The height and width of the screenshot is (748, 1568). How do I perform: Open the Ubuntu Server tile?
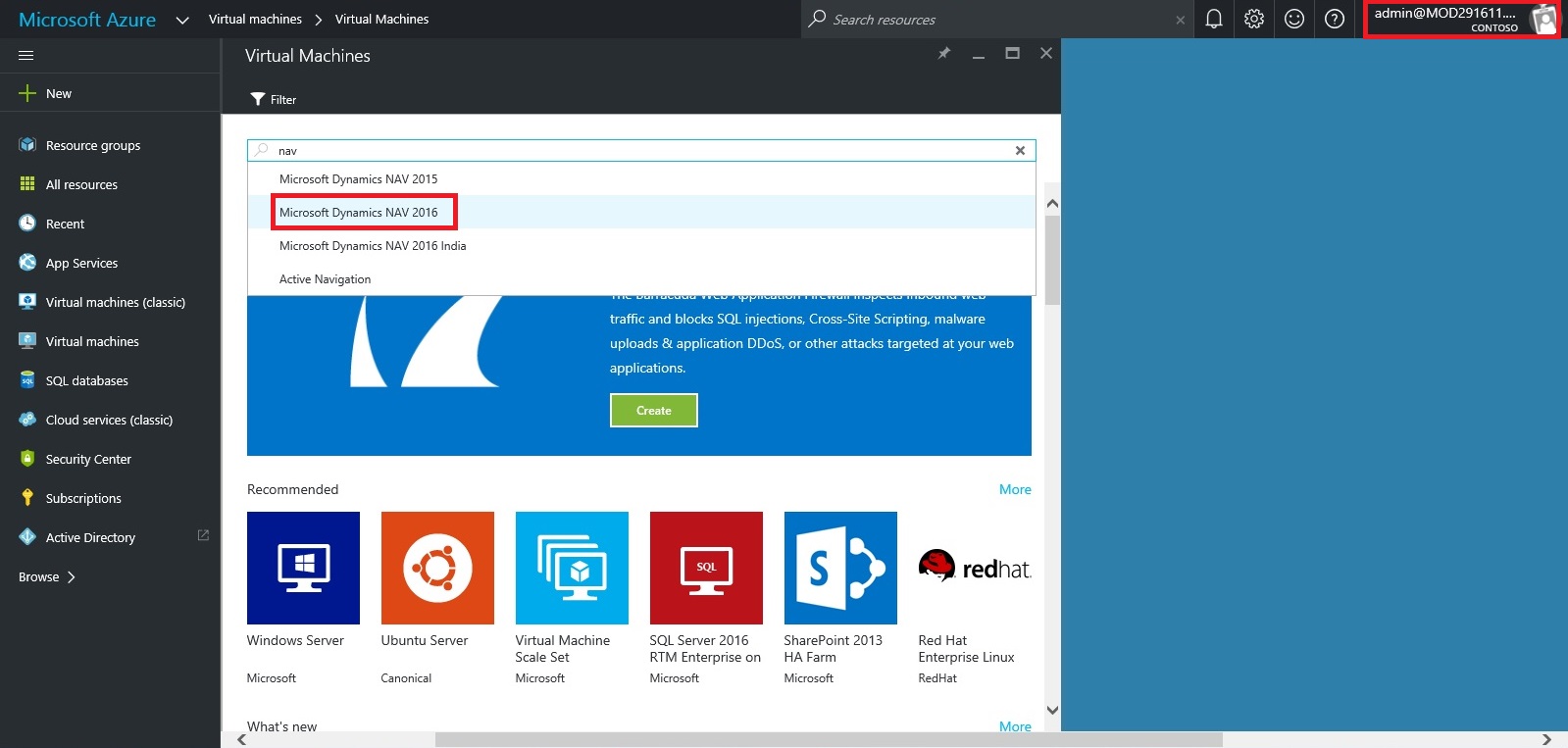coord(437,569)
